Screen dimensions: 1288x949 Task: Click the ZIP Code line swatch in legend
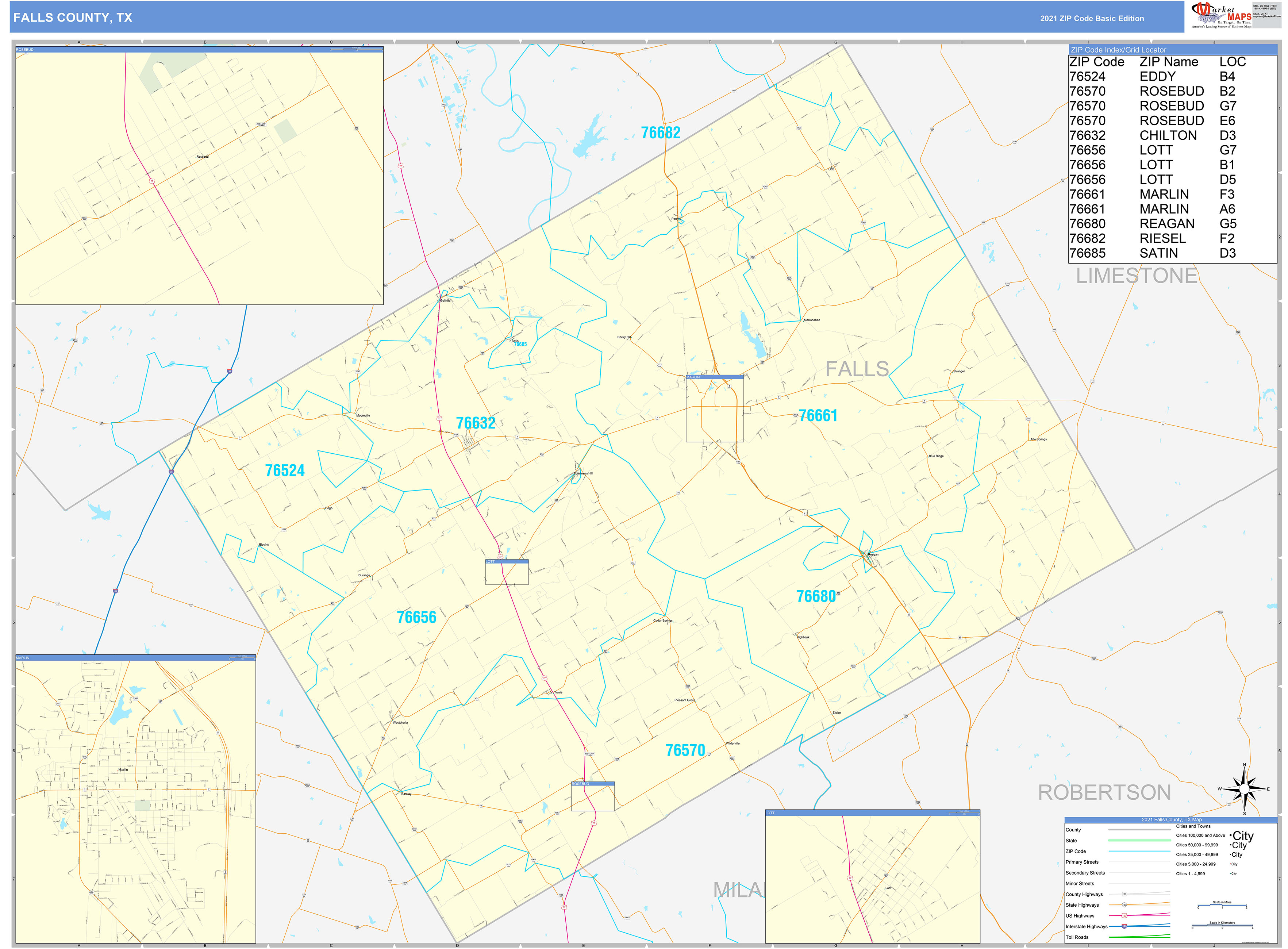(x=1139, y=851)
